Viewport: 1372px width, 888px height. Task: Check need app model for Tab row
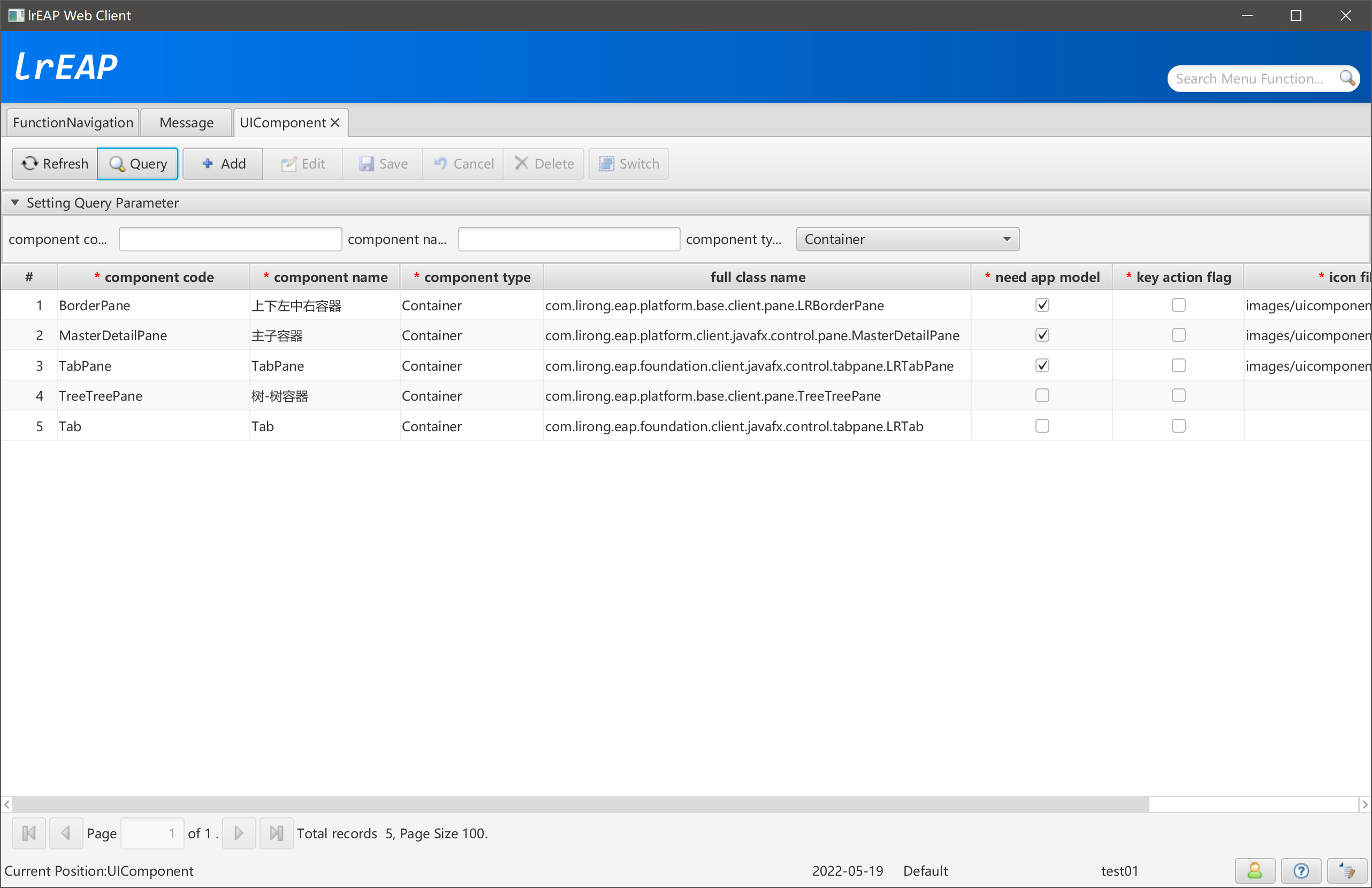[x=1042, y=426]
